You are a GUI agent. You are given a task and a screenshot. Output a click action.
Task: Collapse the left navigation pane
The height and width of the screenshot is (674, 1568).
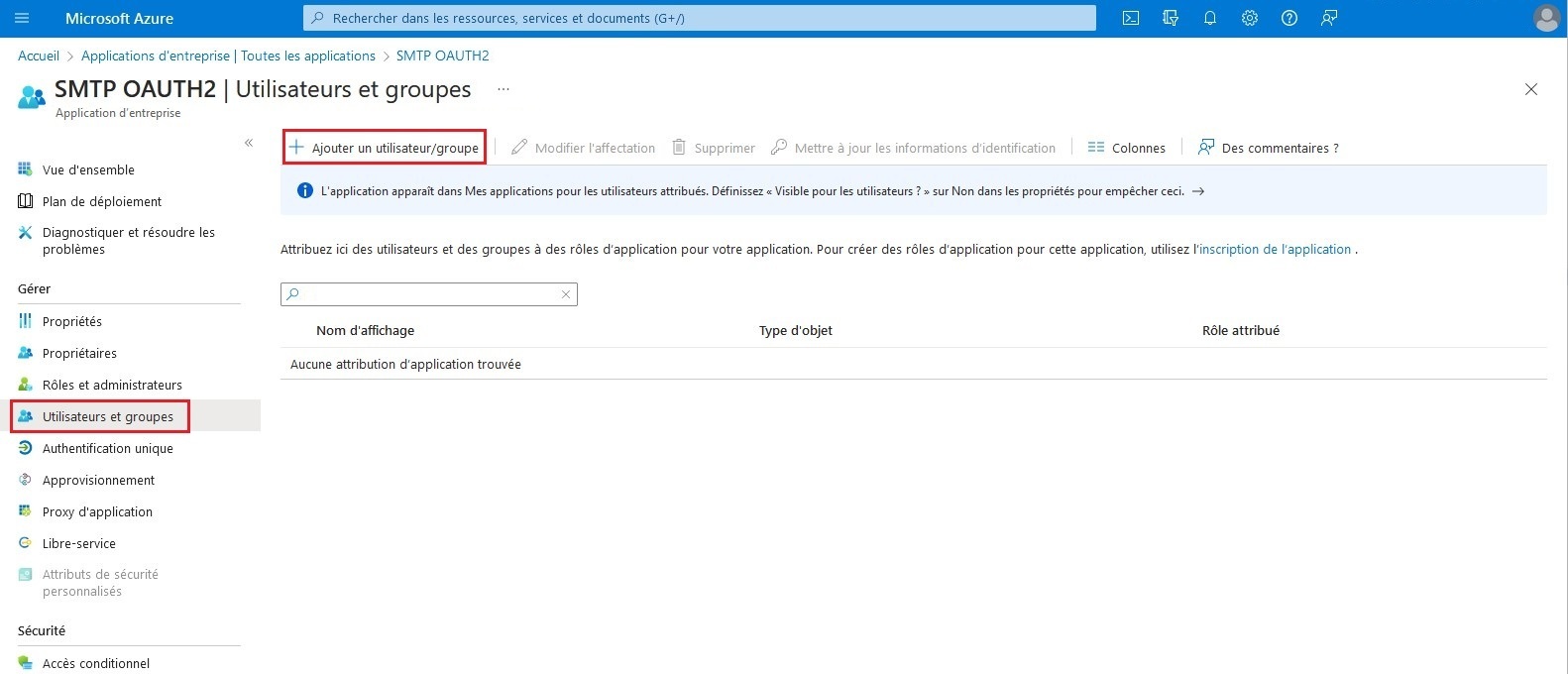click(249, 143)
